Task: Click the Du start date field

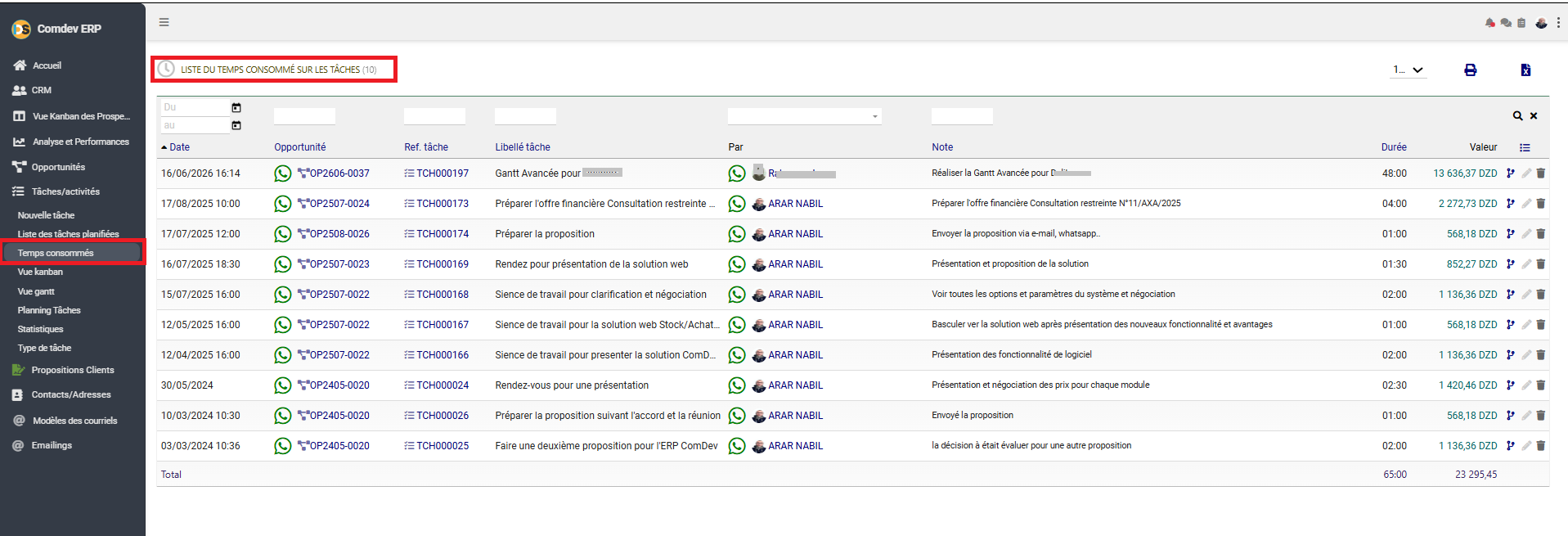Action: click(195, 107)
